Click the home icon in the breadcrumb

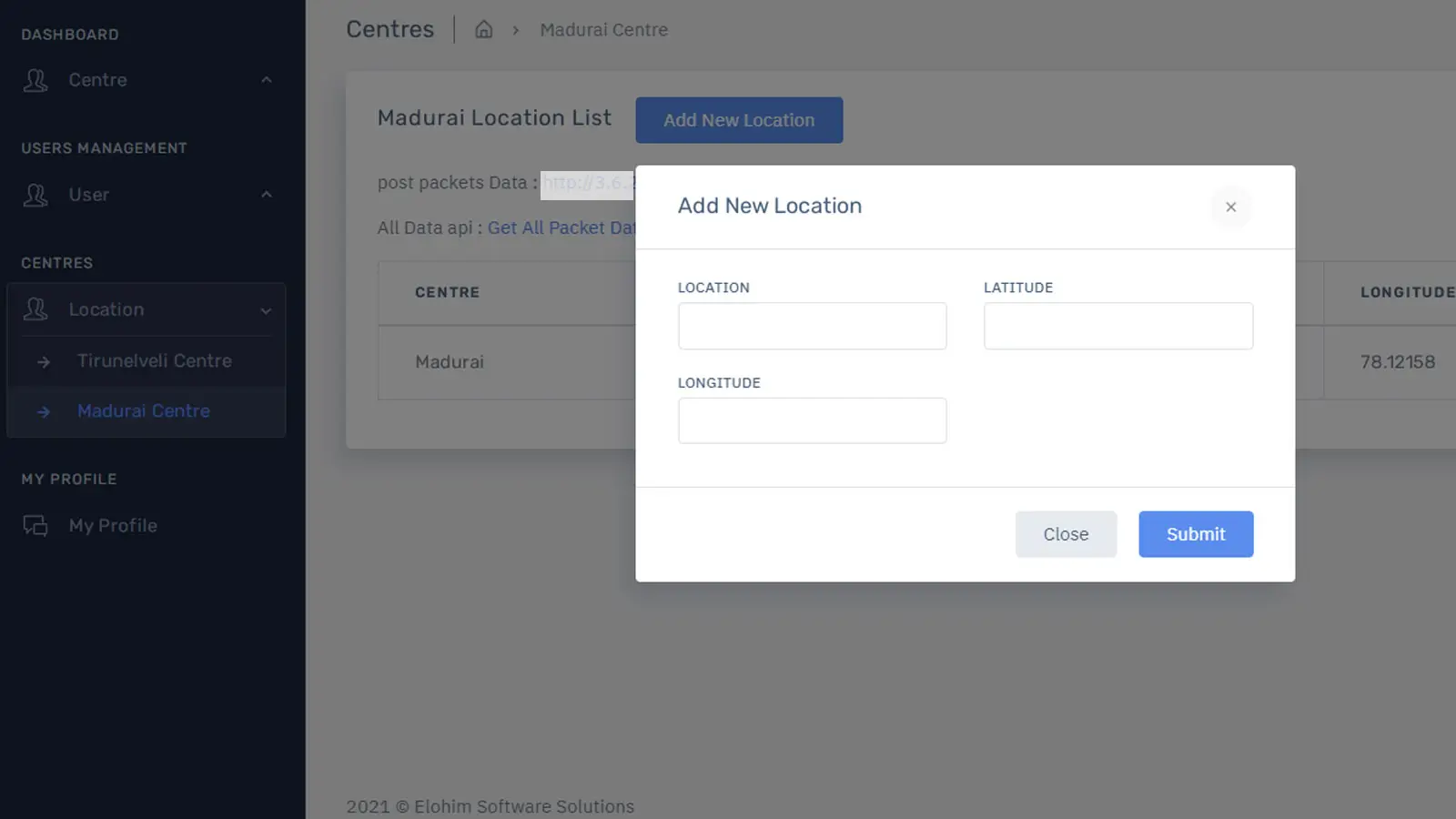484,30
